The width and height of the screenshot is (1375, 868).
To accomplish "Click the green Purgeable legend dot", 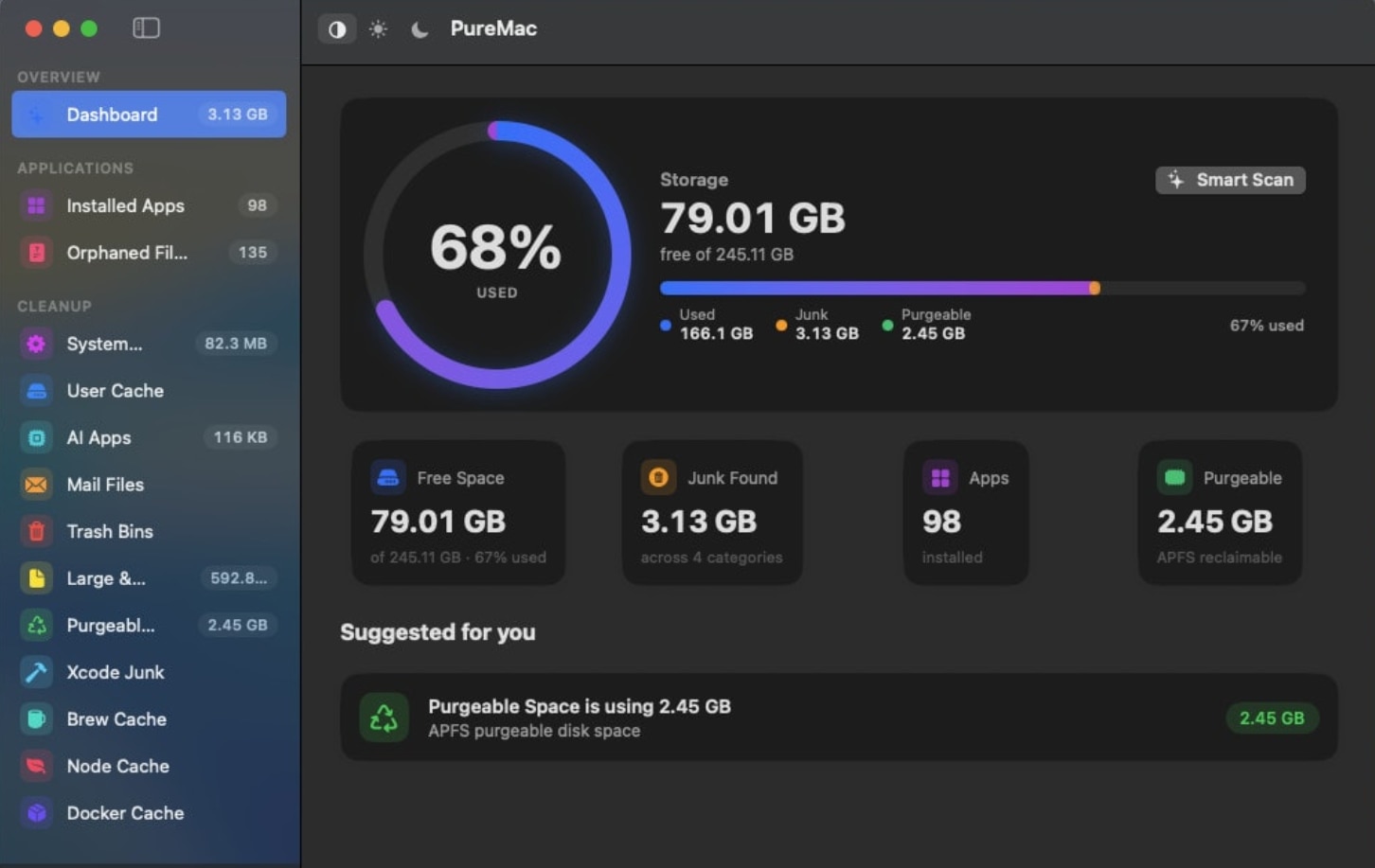I will pos(887,325).
